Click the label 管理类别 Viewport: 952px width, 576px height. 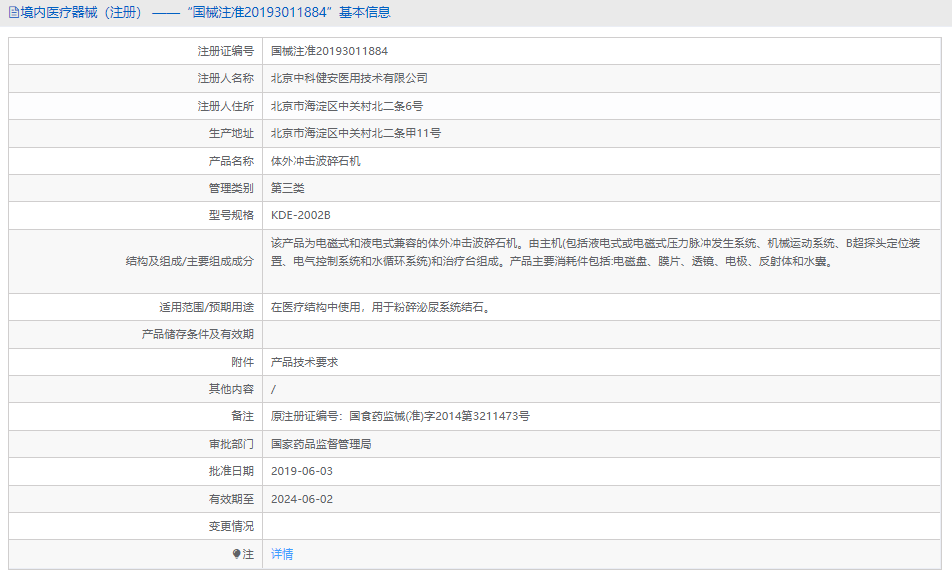pos(231,189)
